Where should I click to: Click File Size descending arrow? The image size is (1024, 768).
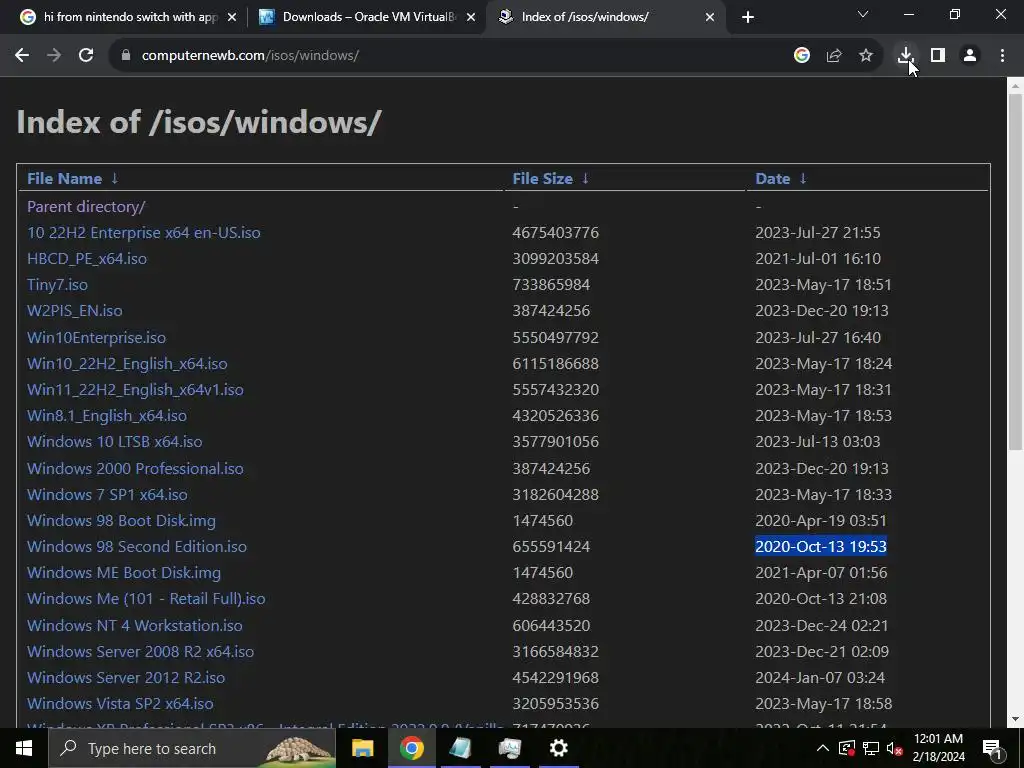coord(585,178)
